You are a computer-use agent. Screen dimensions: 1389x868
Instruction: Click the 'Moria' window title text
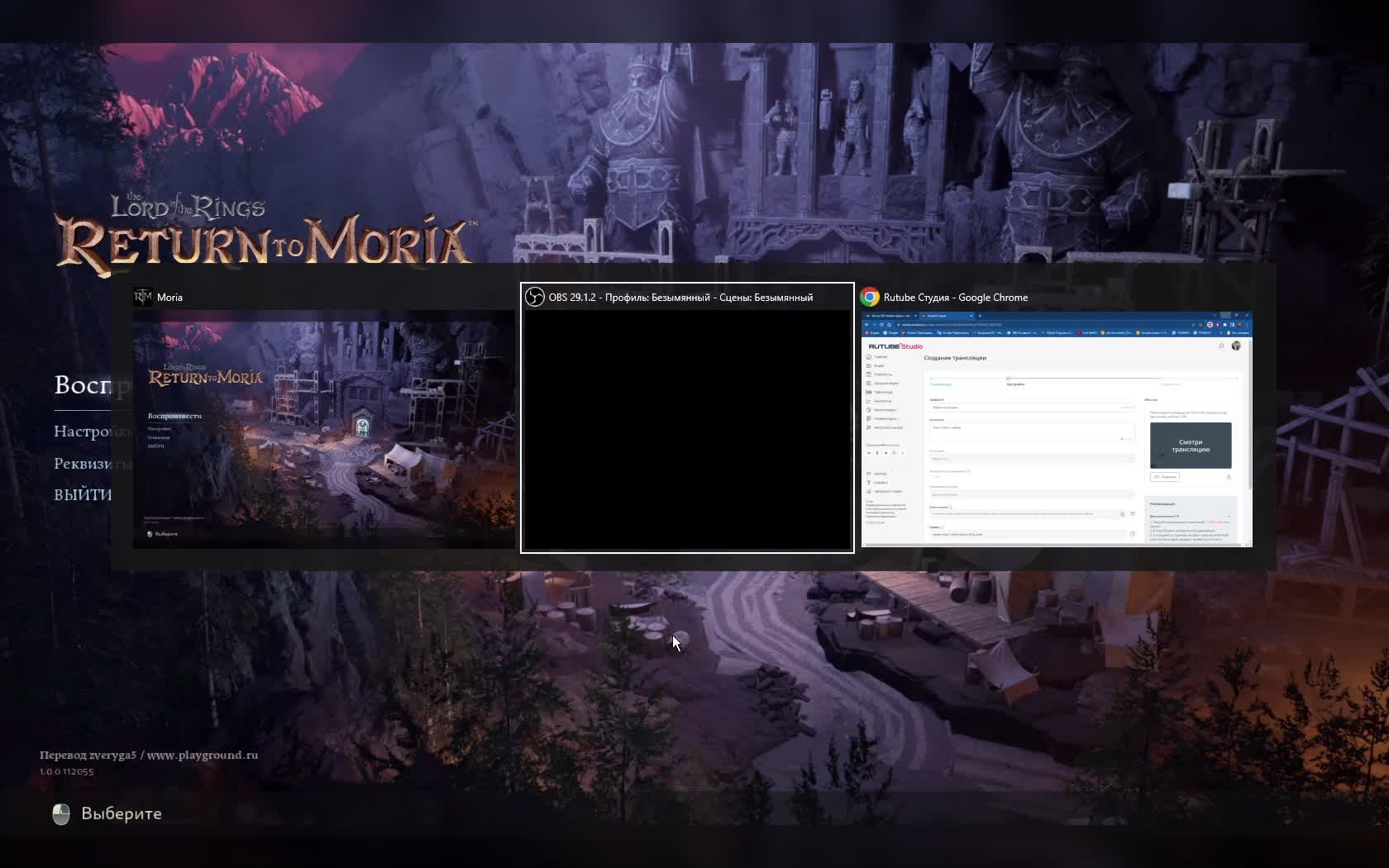(169, 298)
